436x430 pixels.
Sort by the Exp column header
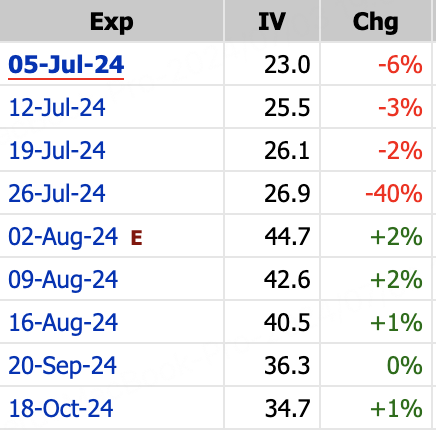112,22
